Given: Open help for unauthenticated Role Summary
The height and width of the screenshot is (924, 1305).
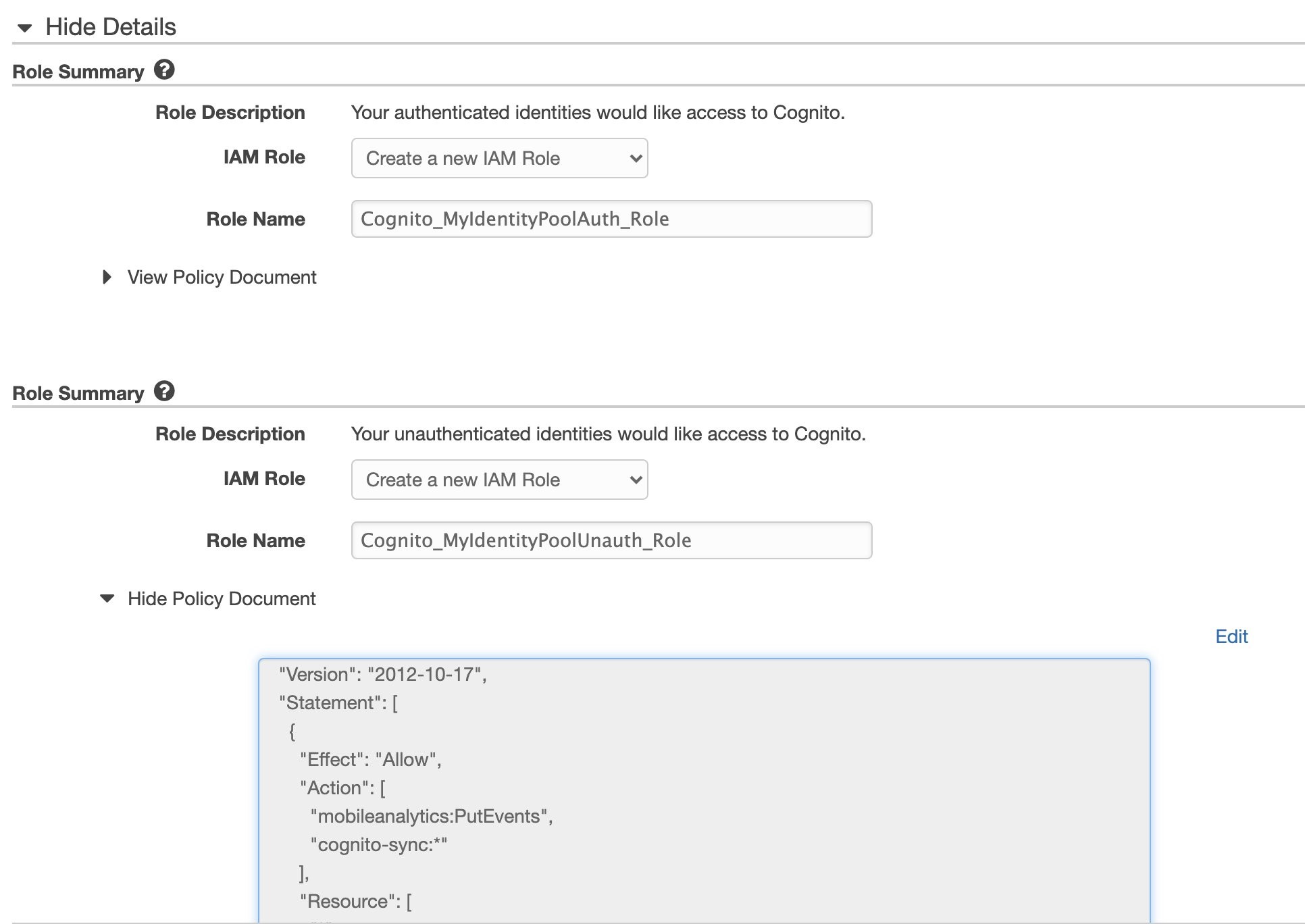Looking at the screenshot, I should 164,391.
